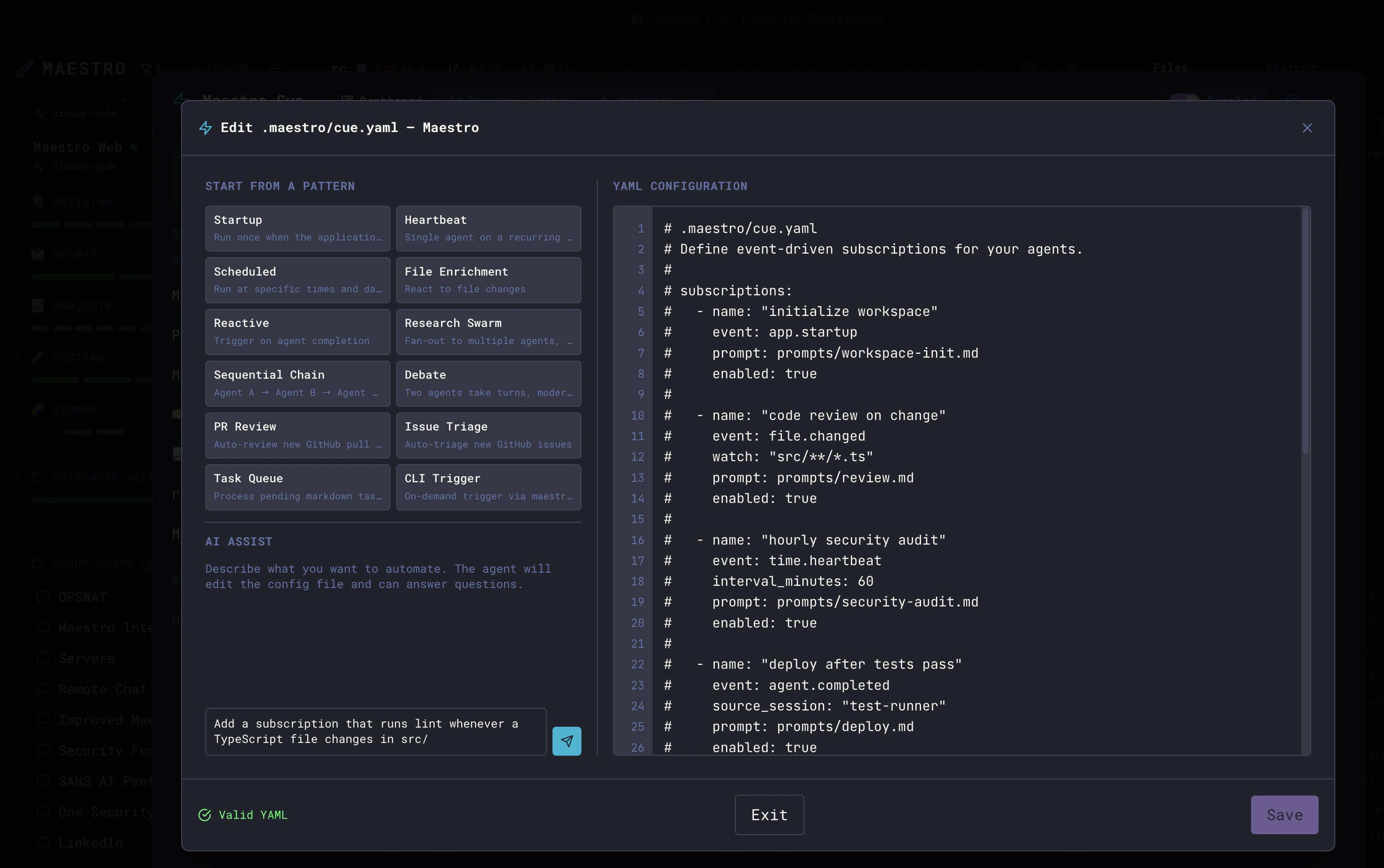Click the trophy icon next to MAESTRO title
This screenshot has width=1384, height=868.
click(146, 69)
